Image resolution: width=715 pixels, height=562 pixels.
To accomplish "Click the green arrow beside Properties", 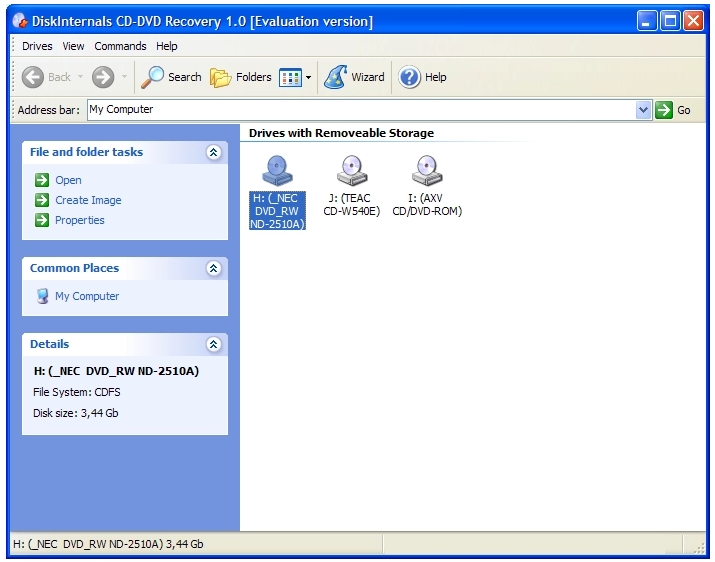I will click(x=42, y=220).
